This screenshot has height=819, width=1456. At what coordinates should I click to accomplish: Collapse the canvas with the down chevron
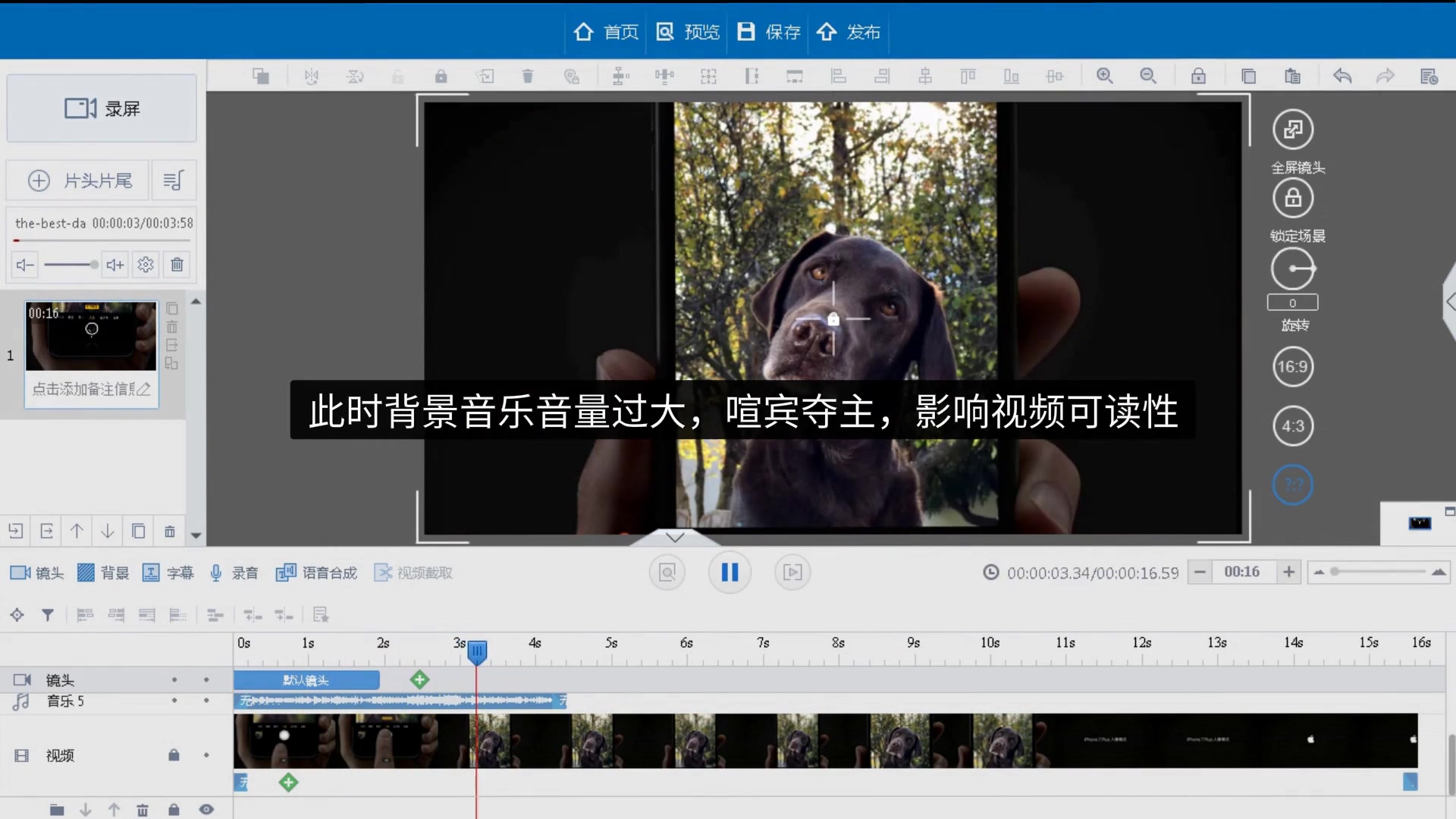coord(675,537)
